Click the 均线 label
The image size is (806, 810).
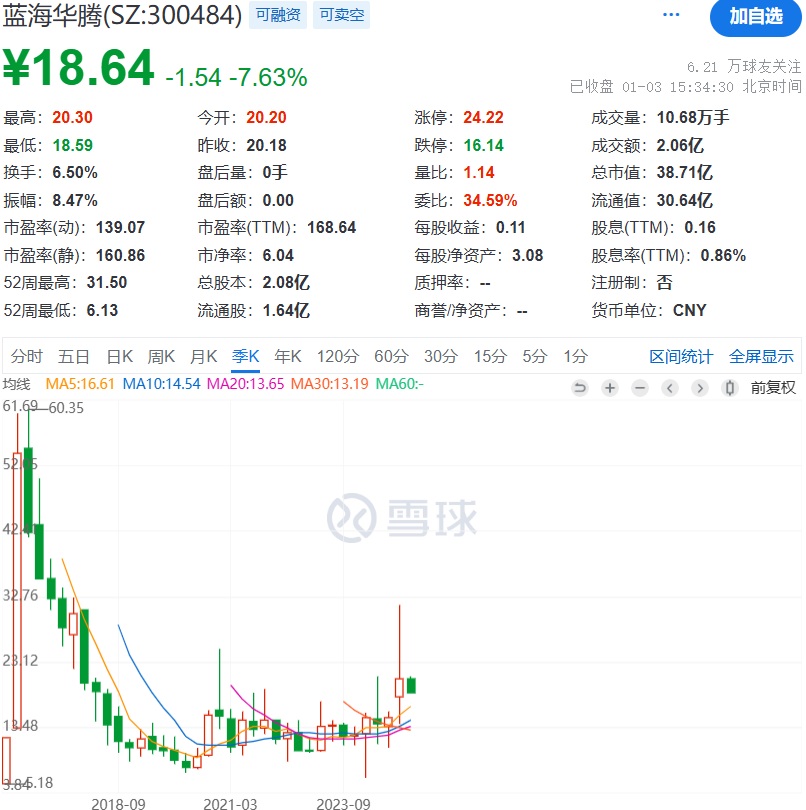pyautogui.click(x=17, y=384)
